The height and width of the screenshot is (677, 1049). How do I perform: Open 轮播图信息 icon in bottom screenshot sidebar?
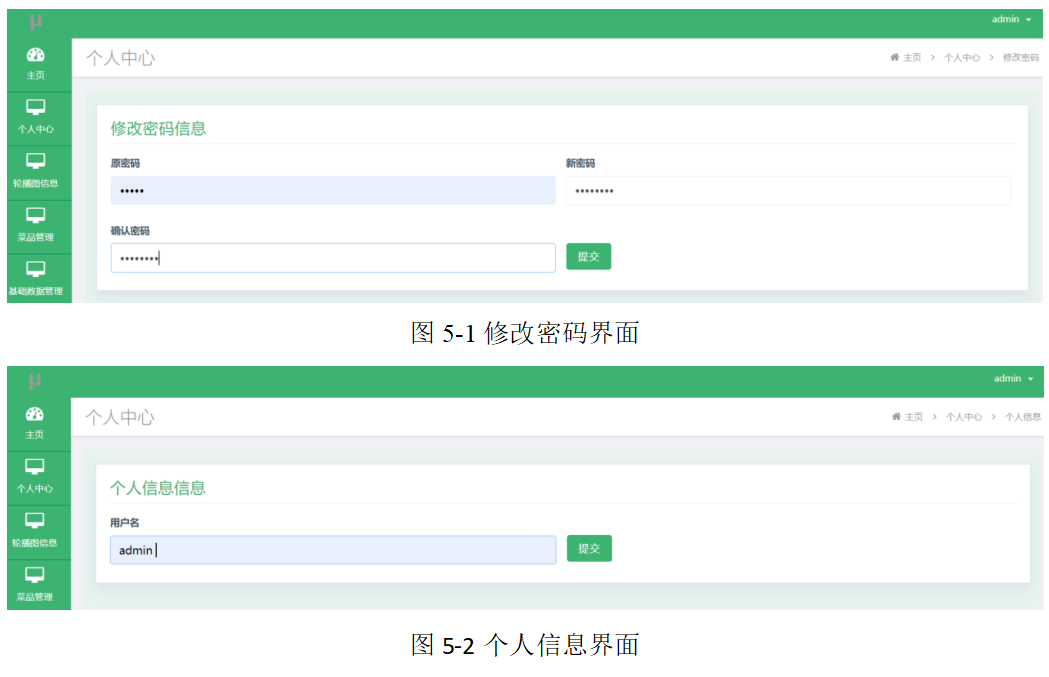click(35, 520)
